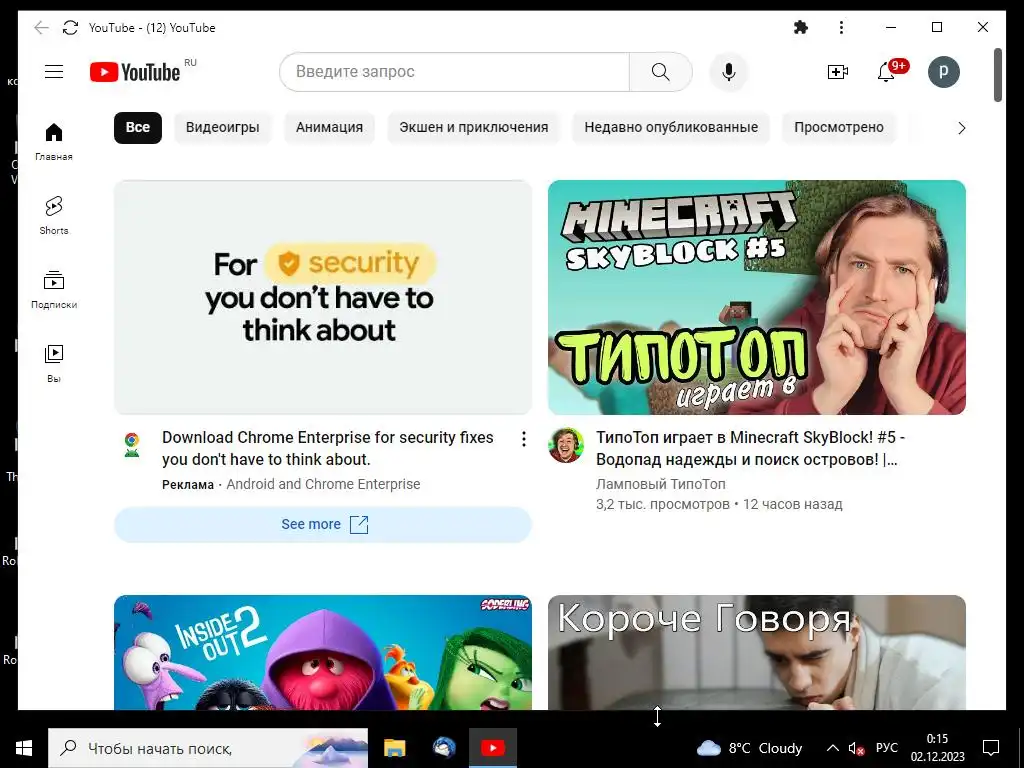Click the Windows taskbar search box
1024x768 pixels.
click(208, 748)
